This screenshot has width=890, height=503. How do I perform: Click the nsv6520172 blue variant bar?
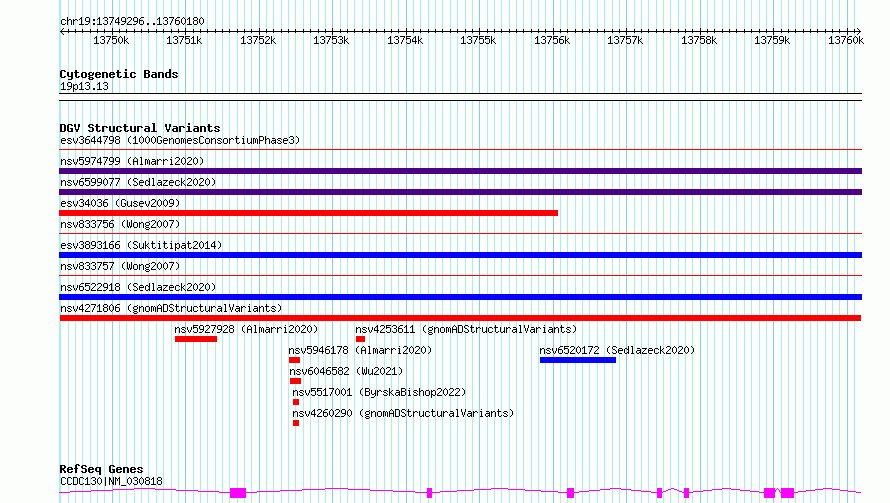click(578, 360)
